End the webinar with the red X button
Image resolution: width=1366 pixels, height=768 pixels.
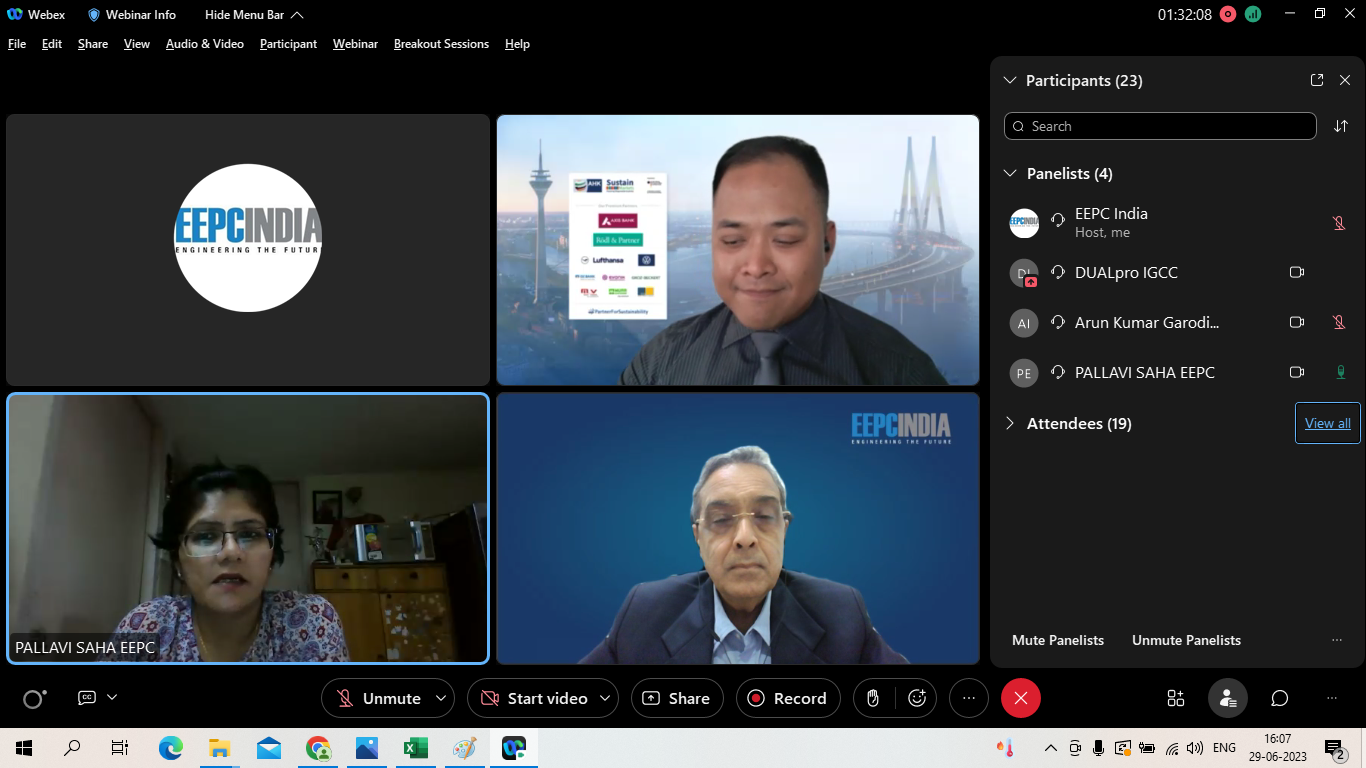(1021, 698)
